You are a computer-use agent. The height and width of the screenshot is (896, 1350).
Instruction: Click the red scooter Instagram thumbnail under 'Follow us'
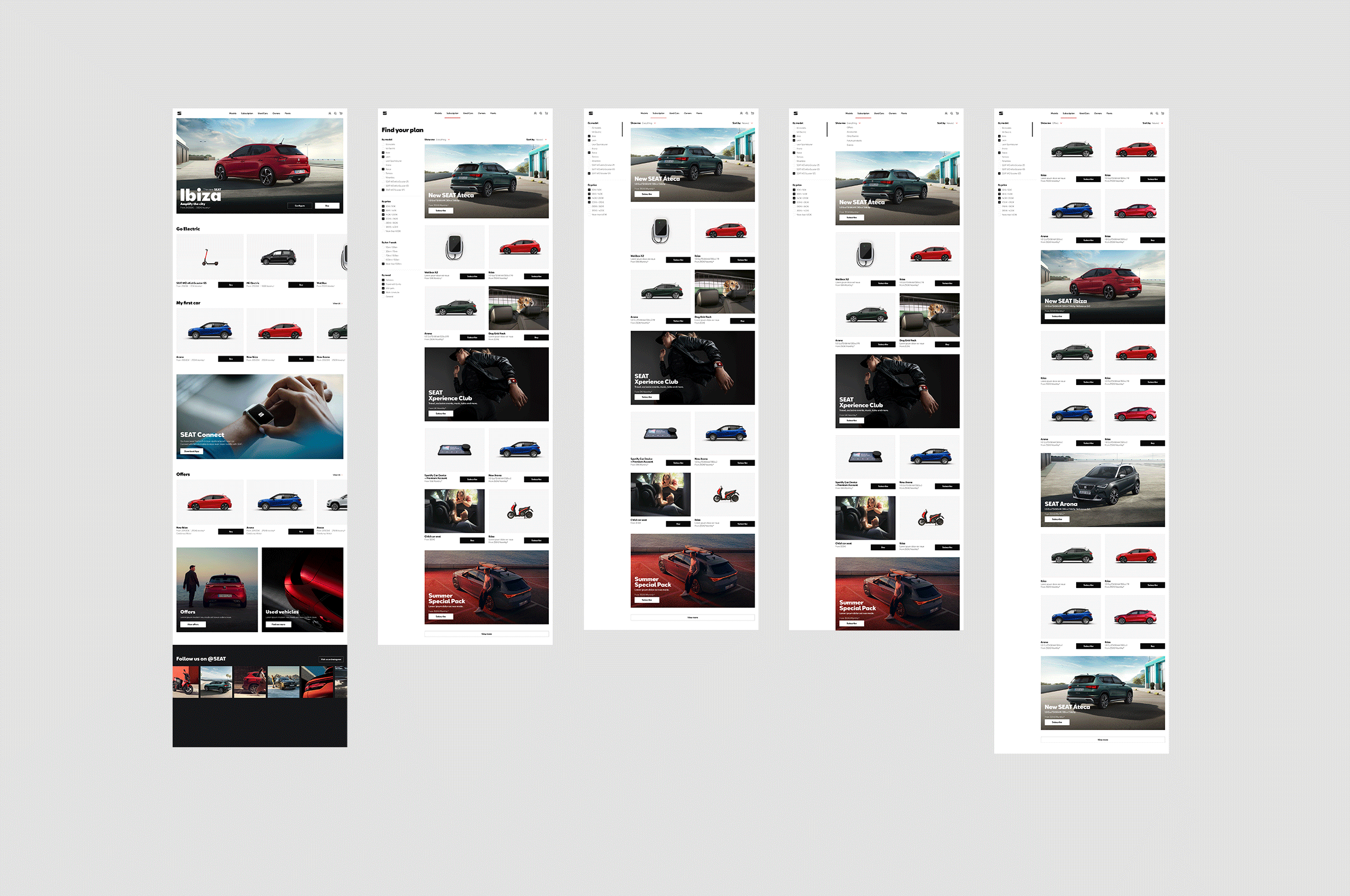pyautogui.click(x=186, y=682)
